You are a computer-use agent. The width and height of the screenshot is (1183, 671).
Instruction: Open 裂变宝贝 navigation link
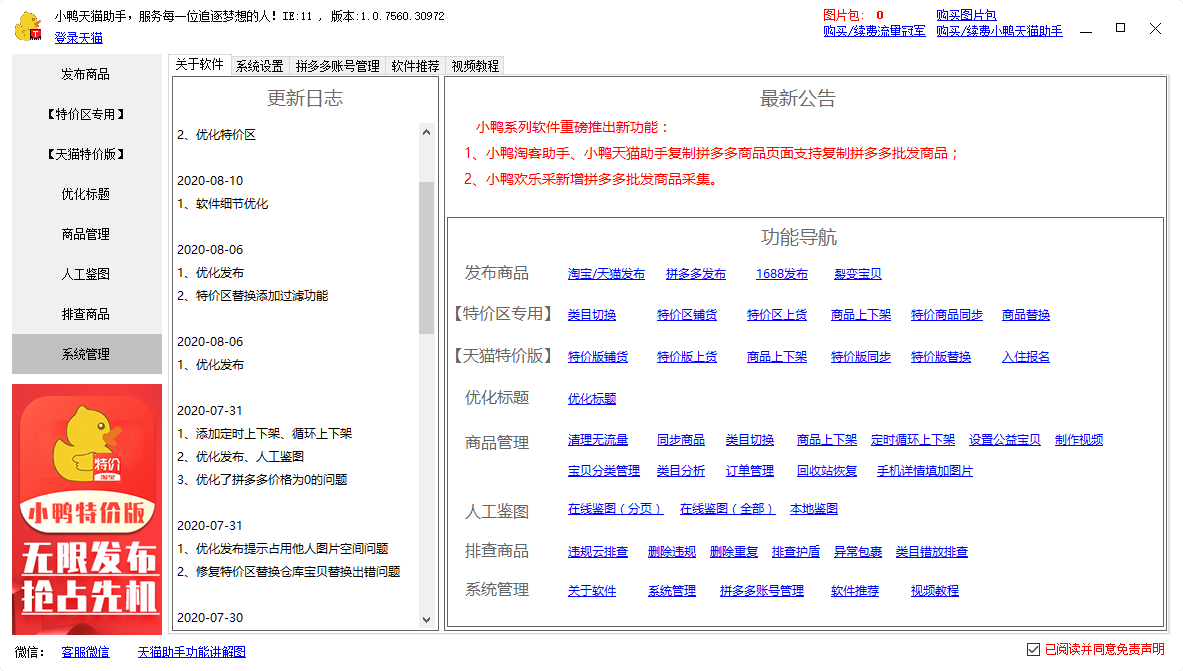858,274
